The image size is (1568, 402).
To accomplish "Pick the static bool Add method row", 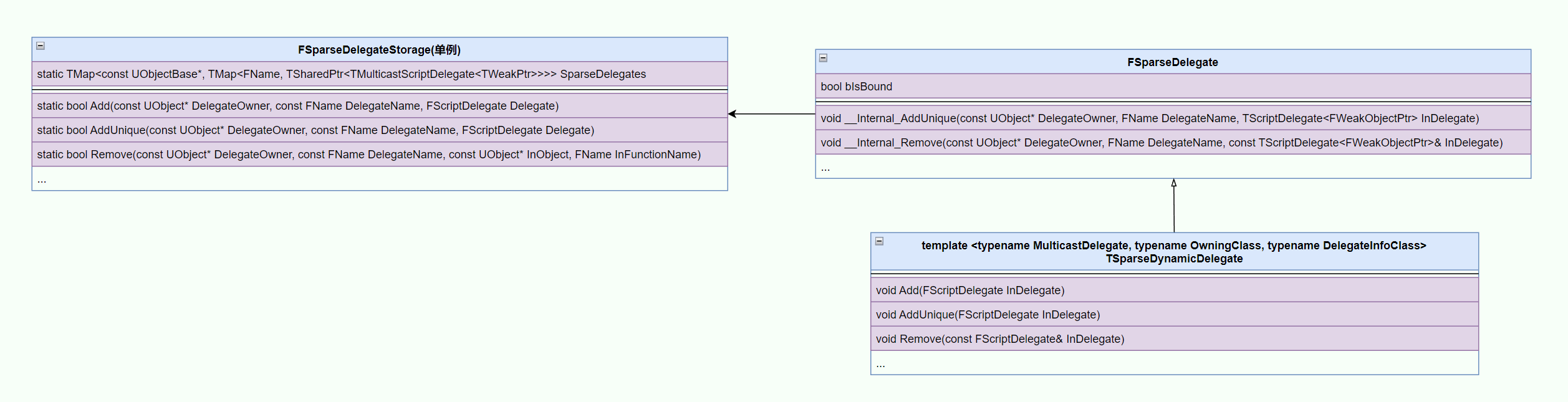I will pyautogui.click(x=298, y=106).
